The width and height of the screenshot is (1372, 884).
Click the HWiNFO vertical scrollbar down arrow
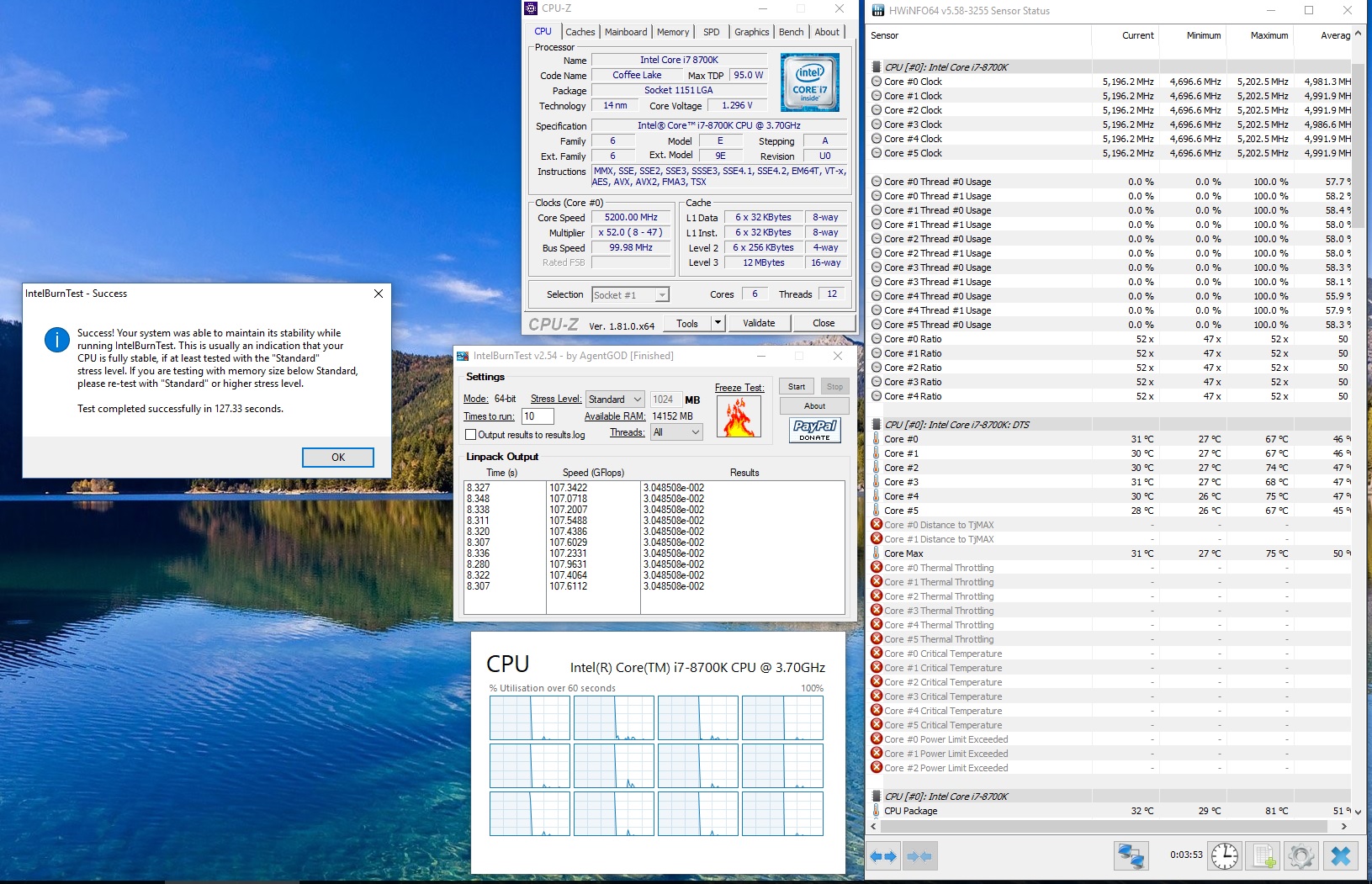1358,812
